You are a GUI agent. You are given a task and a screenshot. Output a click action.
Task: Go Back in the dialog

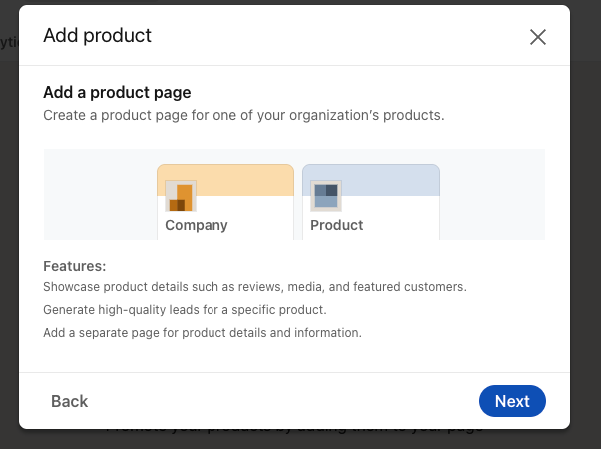point(70,401)
